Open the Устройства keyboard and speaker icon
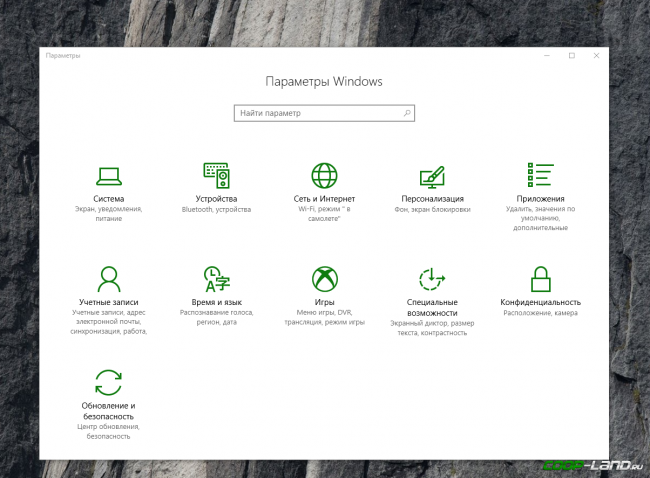This screenshot has width=650, height=478. tap(216, 175)
